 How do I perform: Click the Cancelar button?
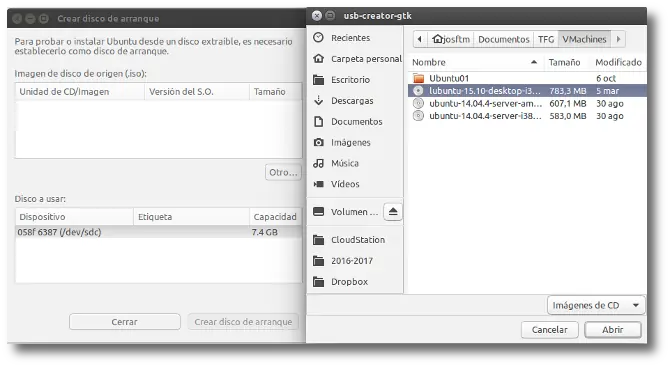coord(550,330)
